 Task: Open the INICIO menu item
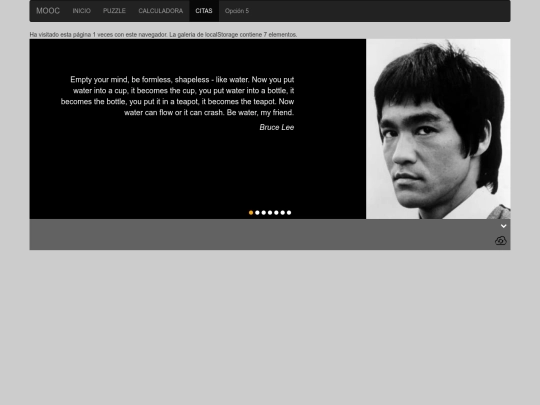82,11
